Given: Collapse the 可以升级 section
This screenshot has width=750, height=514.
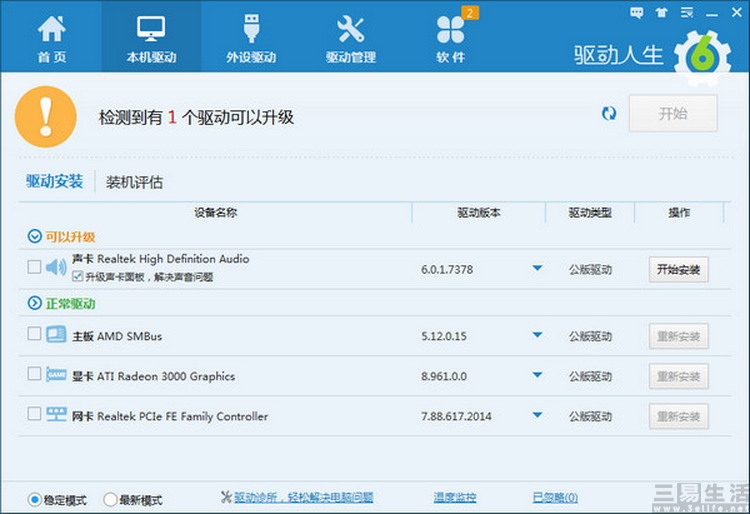Looking at the screenshot, I should pyautogui.click(x=35, y=237).
